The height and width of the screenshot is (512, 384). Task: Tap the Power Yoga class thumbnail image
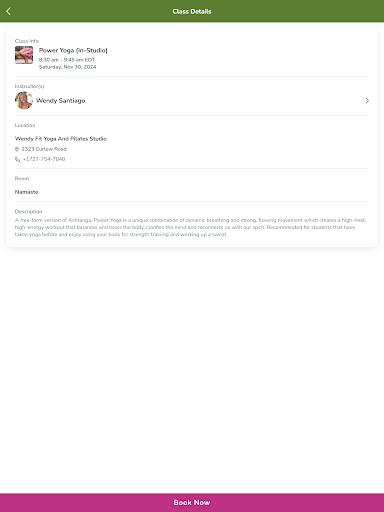tap(24, 55)
